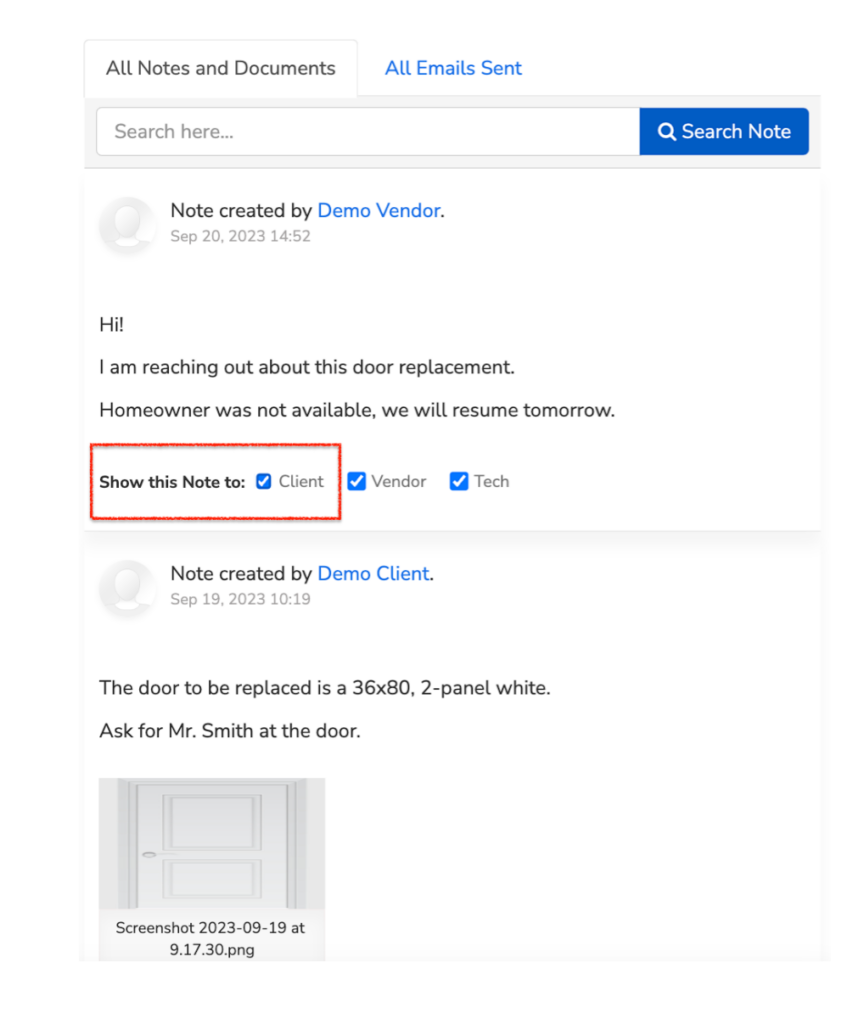Click the 'Ask for Mr. Smith' note line
This screenshot has width=864, height=1024.
[x=230, y=731]
